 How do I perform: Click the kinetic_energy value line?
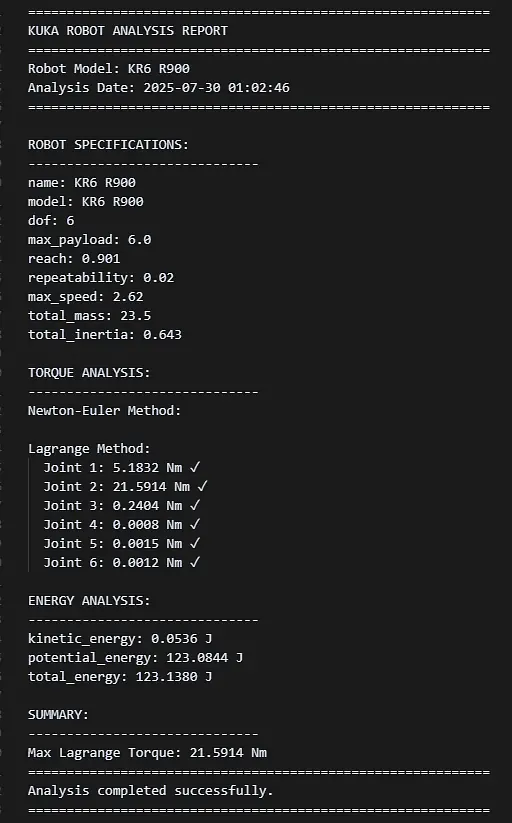click(x=120, y=638)
